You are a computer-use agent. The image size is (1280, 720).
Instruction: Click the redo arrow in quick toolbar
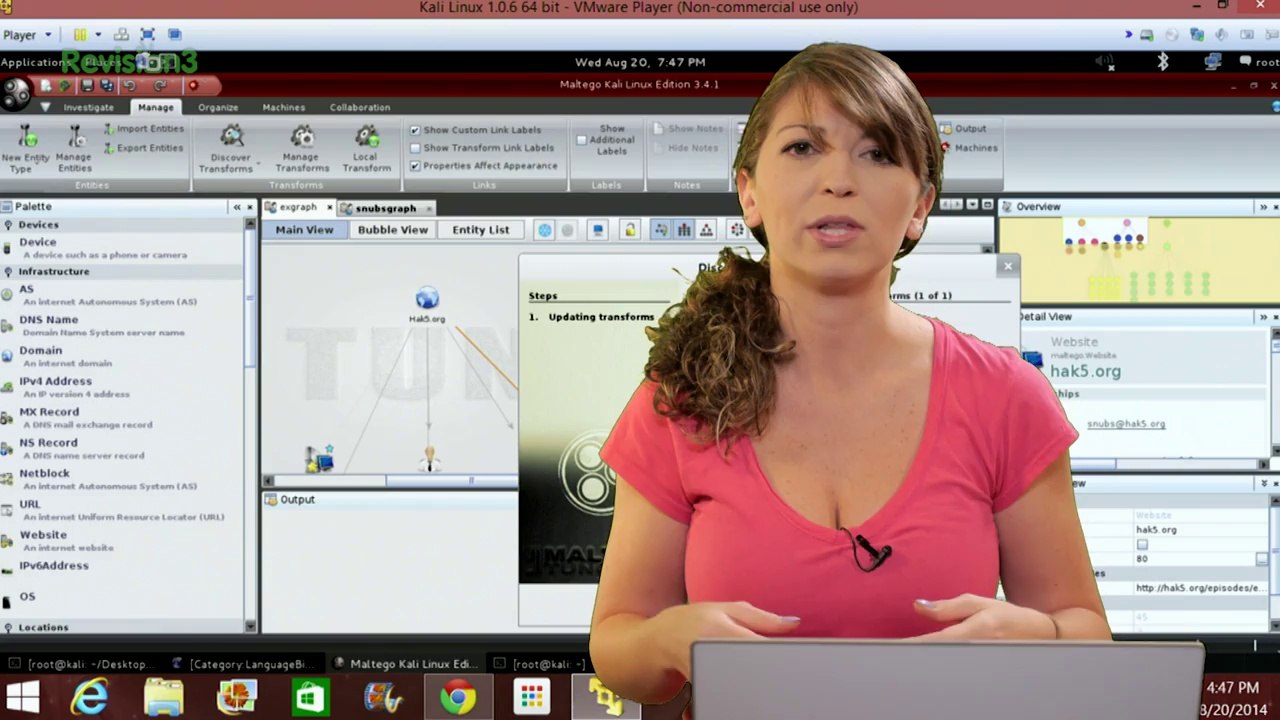pos(160,86)
